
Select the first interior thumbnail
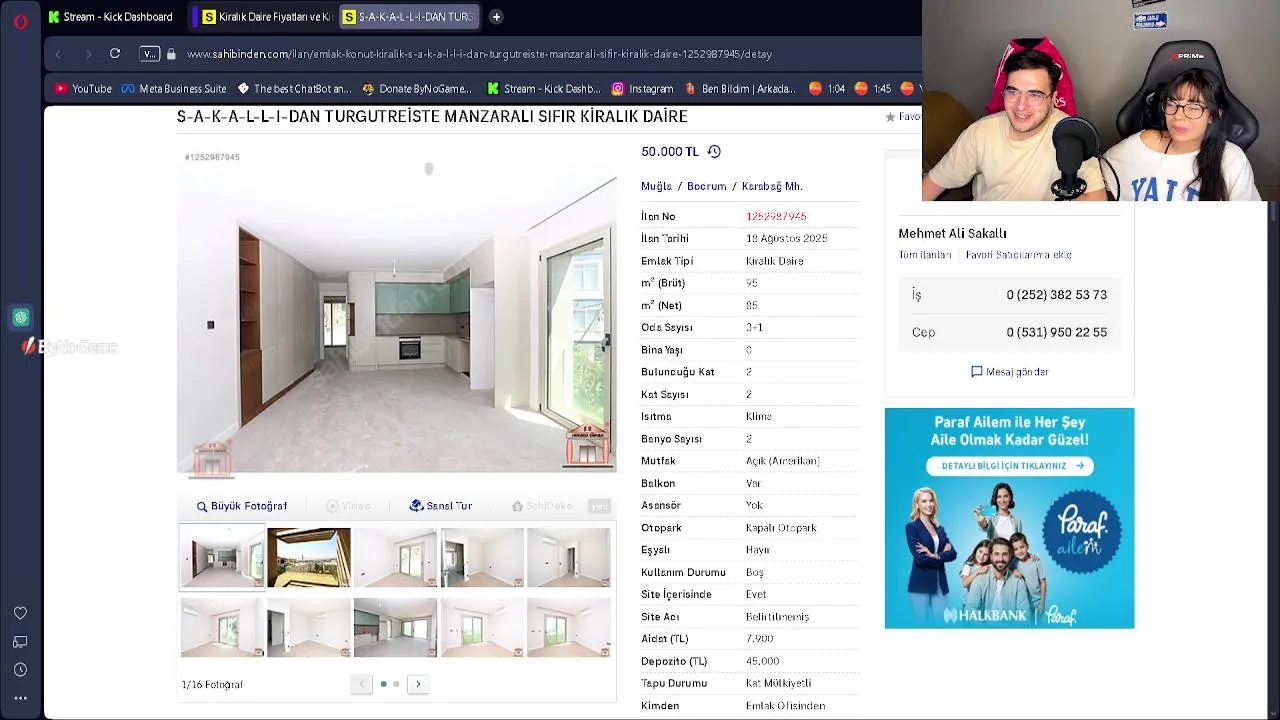[222, 557]
